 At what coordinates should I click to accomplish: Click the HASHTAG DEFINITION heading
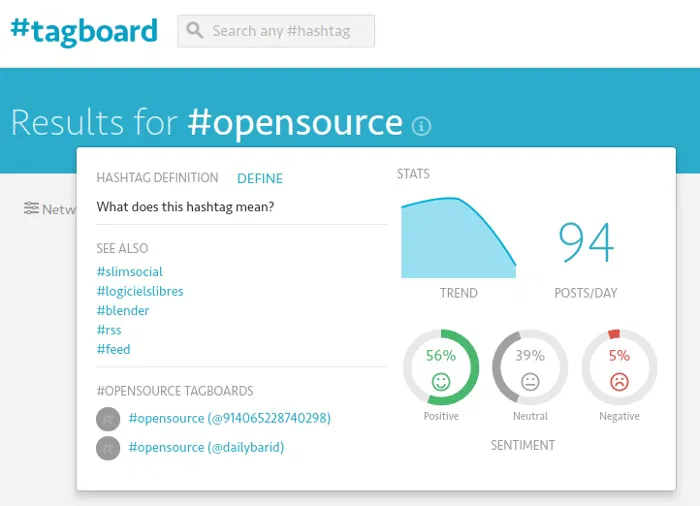coord(157,178)
